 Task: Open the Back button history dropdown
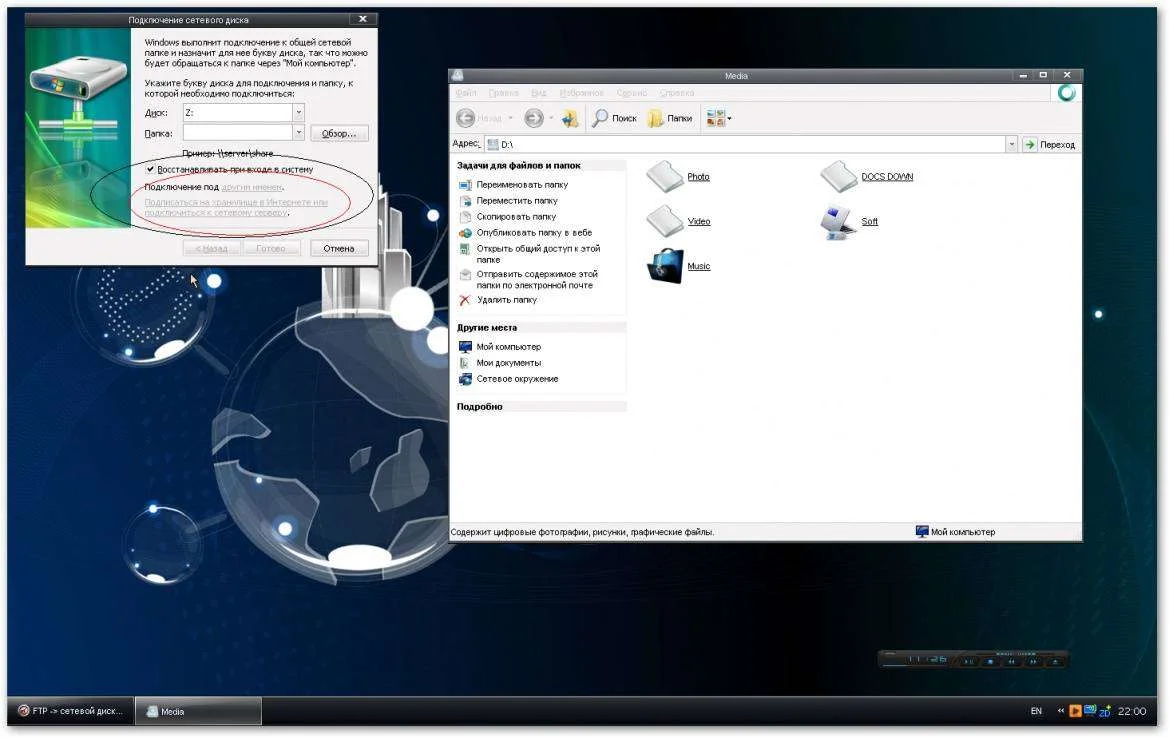(x=511, y=118)
